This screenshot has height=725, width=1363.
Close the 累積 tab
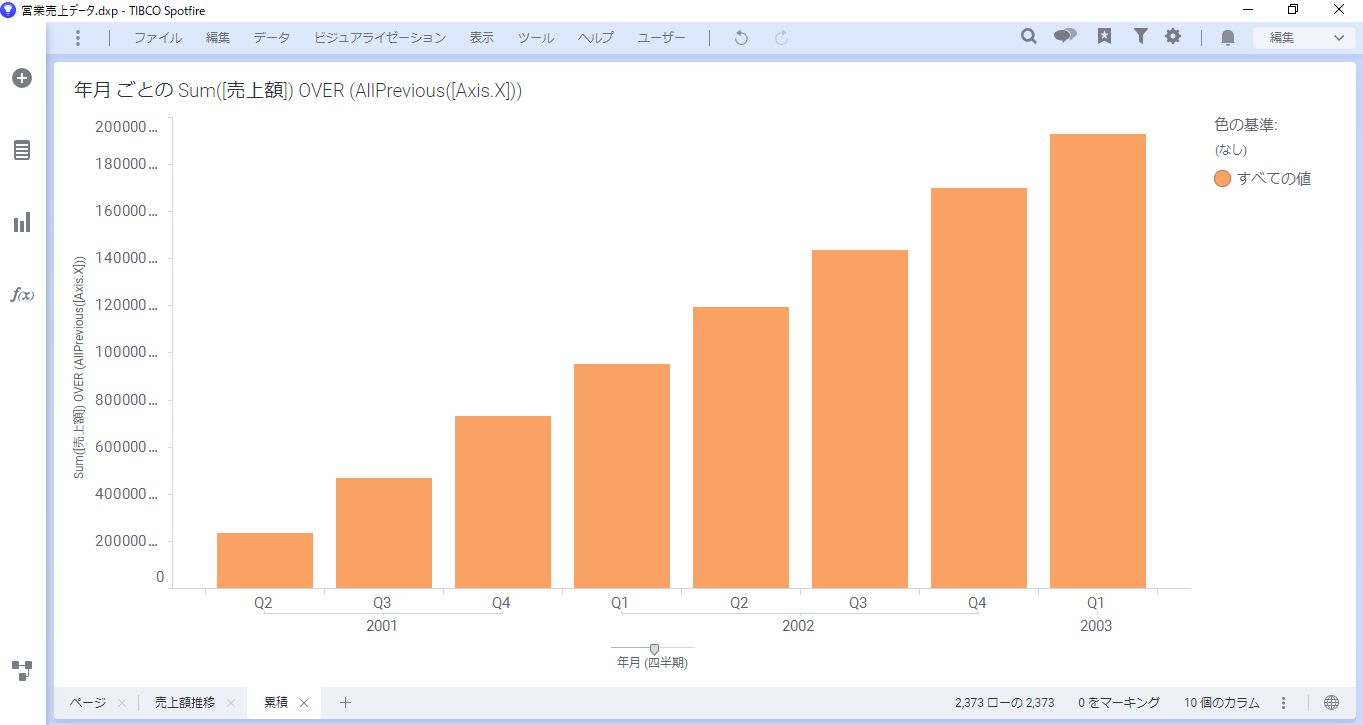pyautogui.click(x=304, y=703)
